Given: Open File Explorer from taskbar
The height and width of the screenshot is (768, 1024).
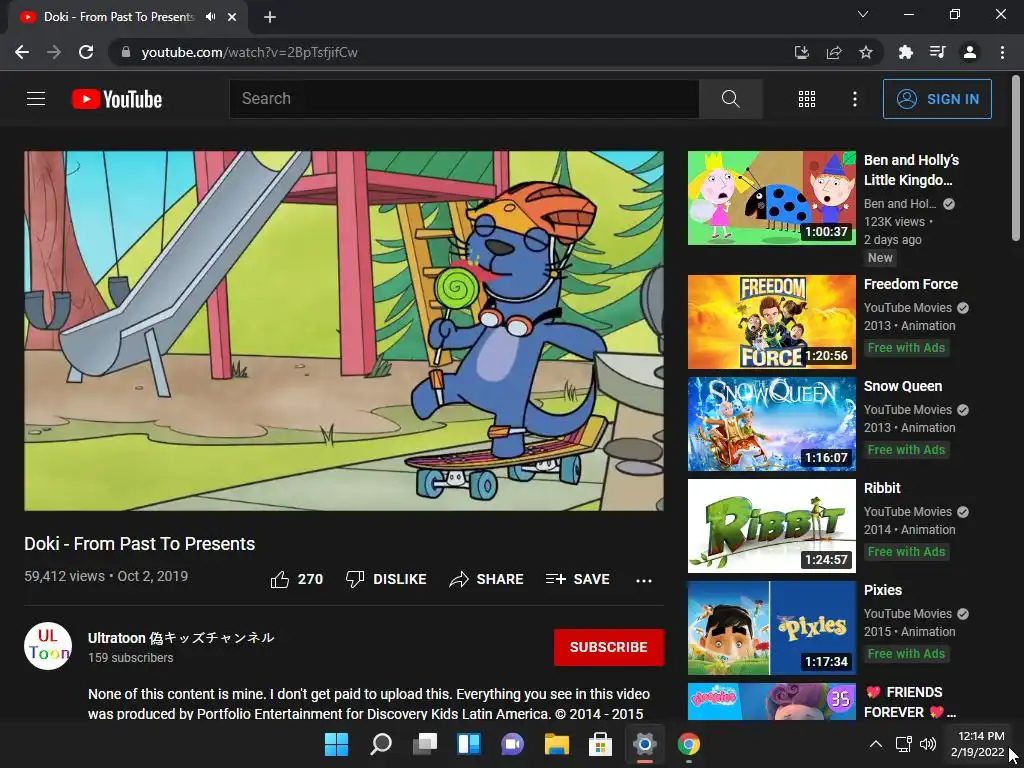Looking at the screenshot, I should (557, 744).
